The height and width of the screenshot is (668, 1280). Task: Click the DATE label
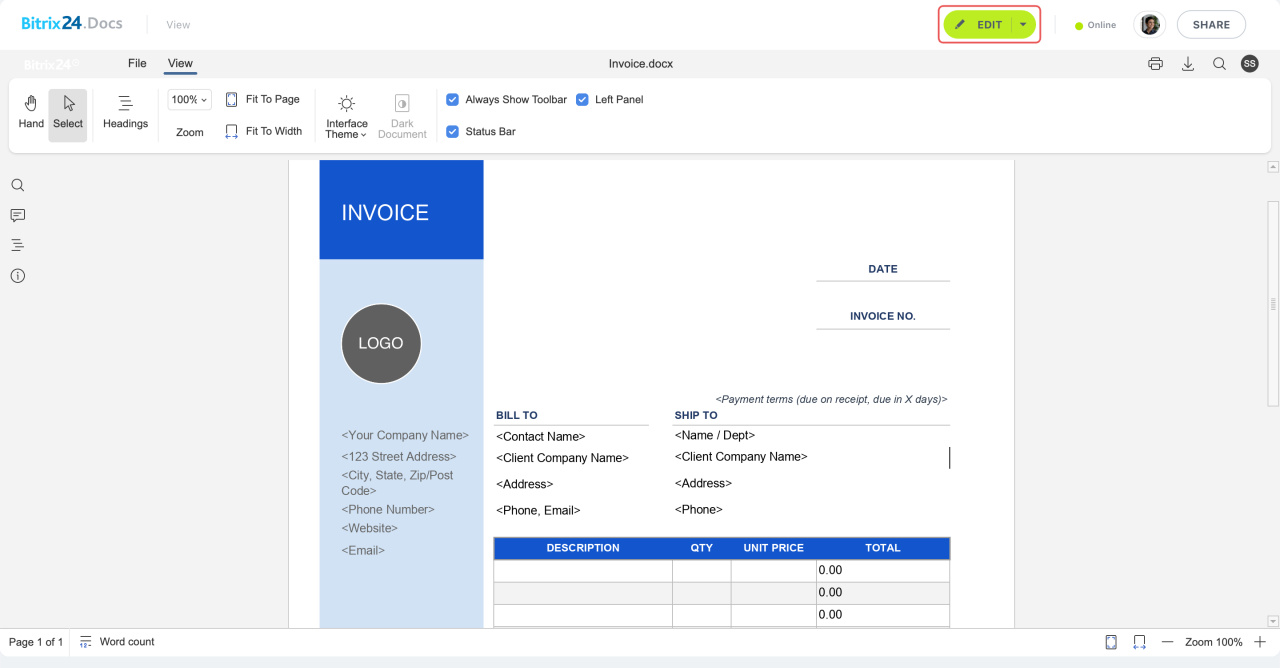click(883, 269)
